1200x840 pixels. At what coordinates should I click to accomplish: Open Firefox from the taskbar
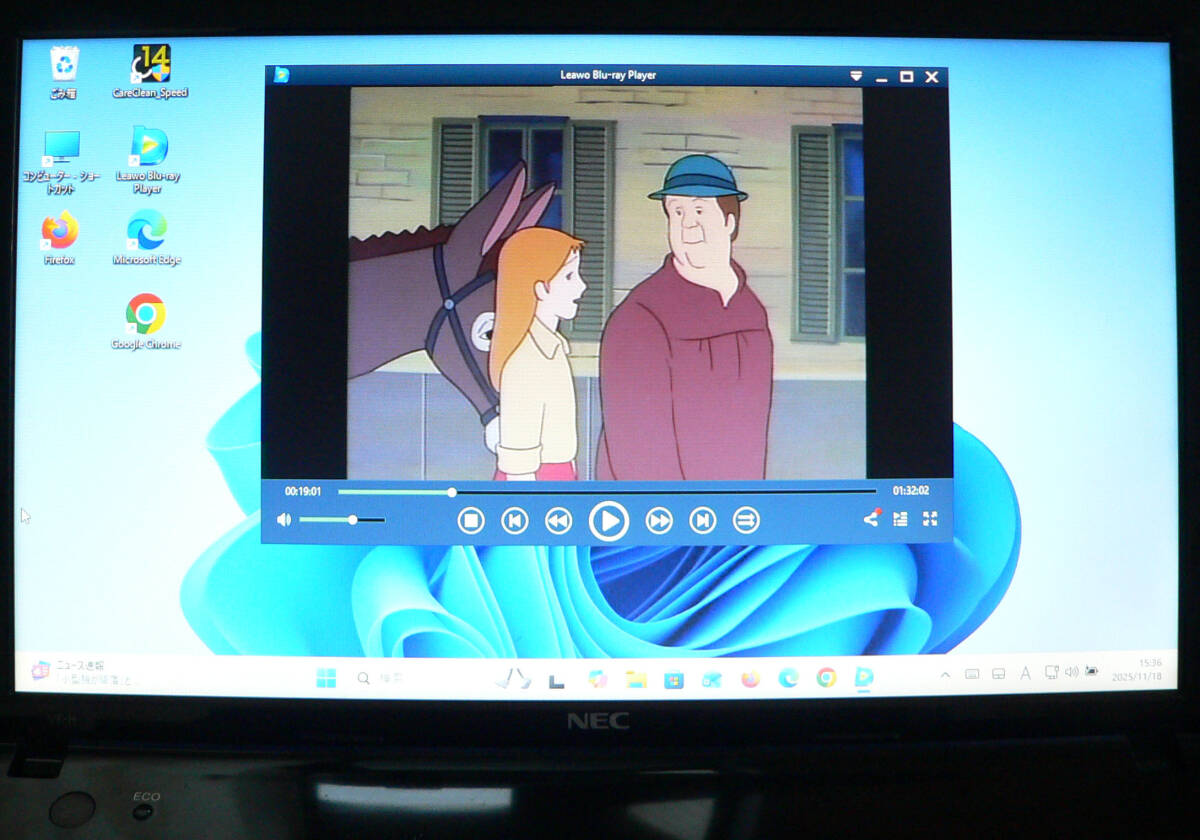click(750, 679)
